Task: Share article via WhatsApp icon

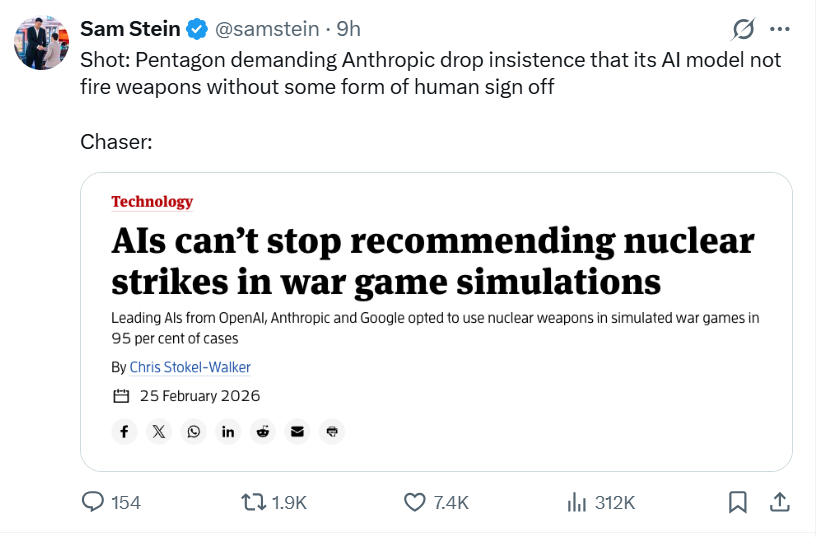Action: tap(194, 431)
